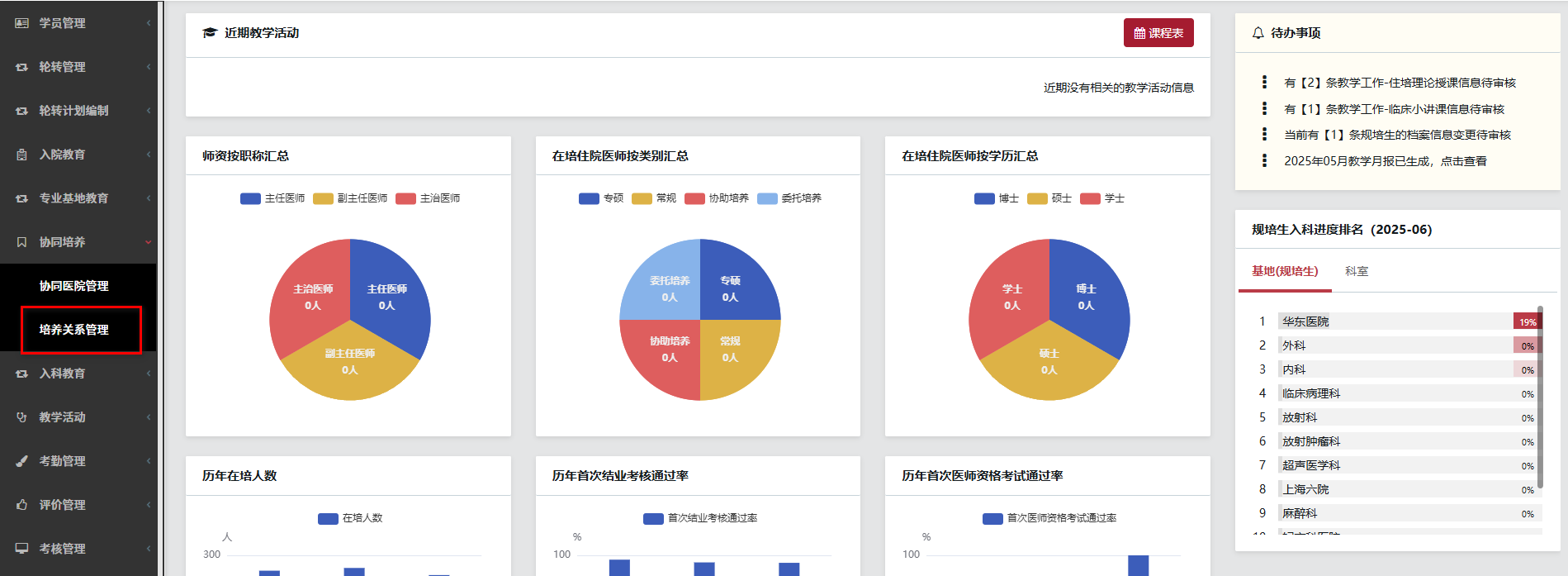Expand the 入科教育 menu chevron
1568x576 pixels.
149,374
